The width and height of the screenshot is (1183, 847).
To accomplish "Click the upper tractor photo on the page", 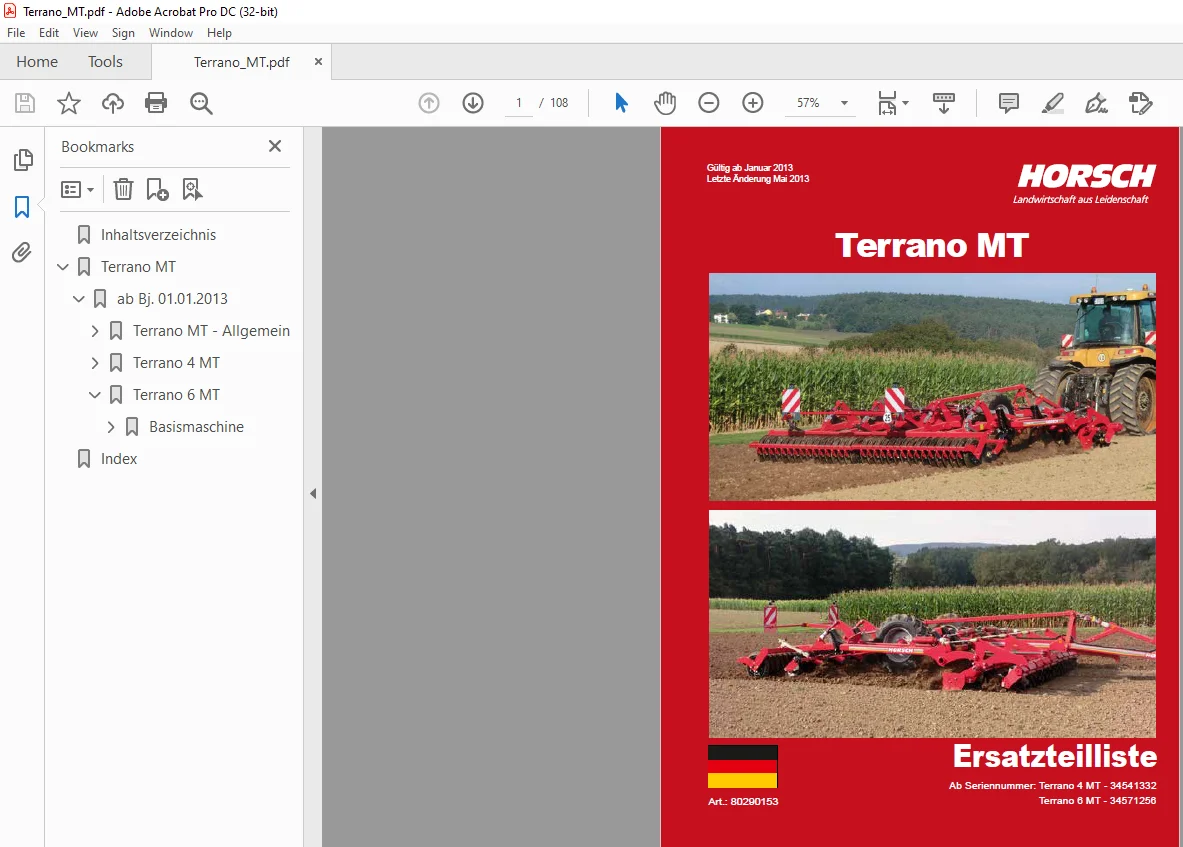I will tap(932, 387).
